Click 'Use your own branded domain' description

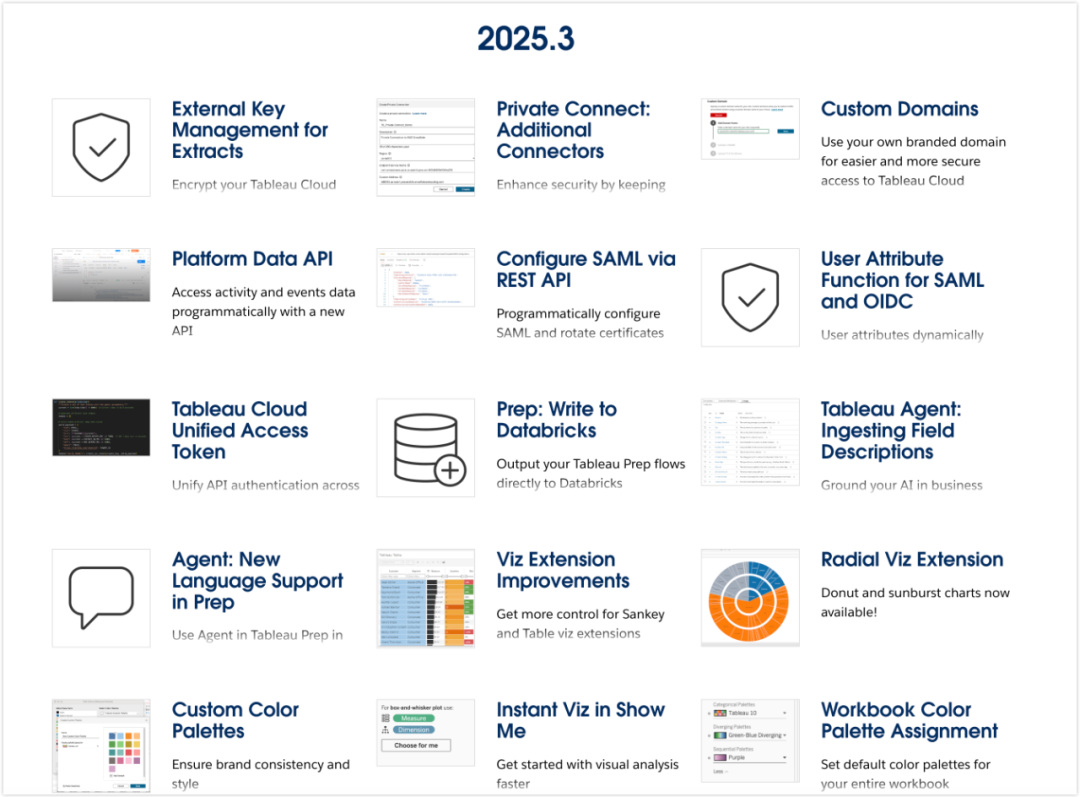[913, 142]
